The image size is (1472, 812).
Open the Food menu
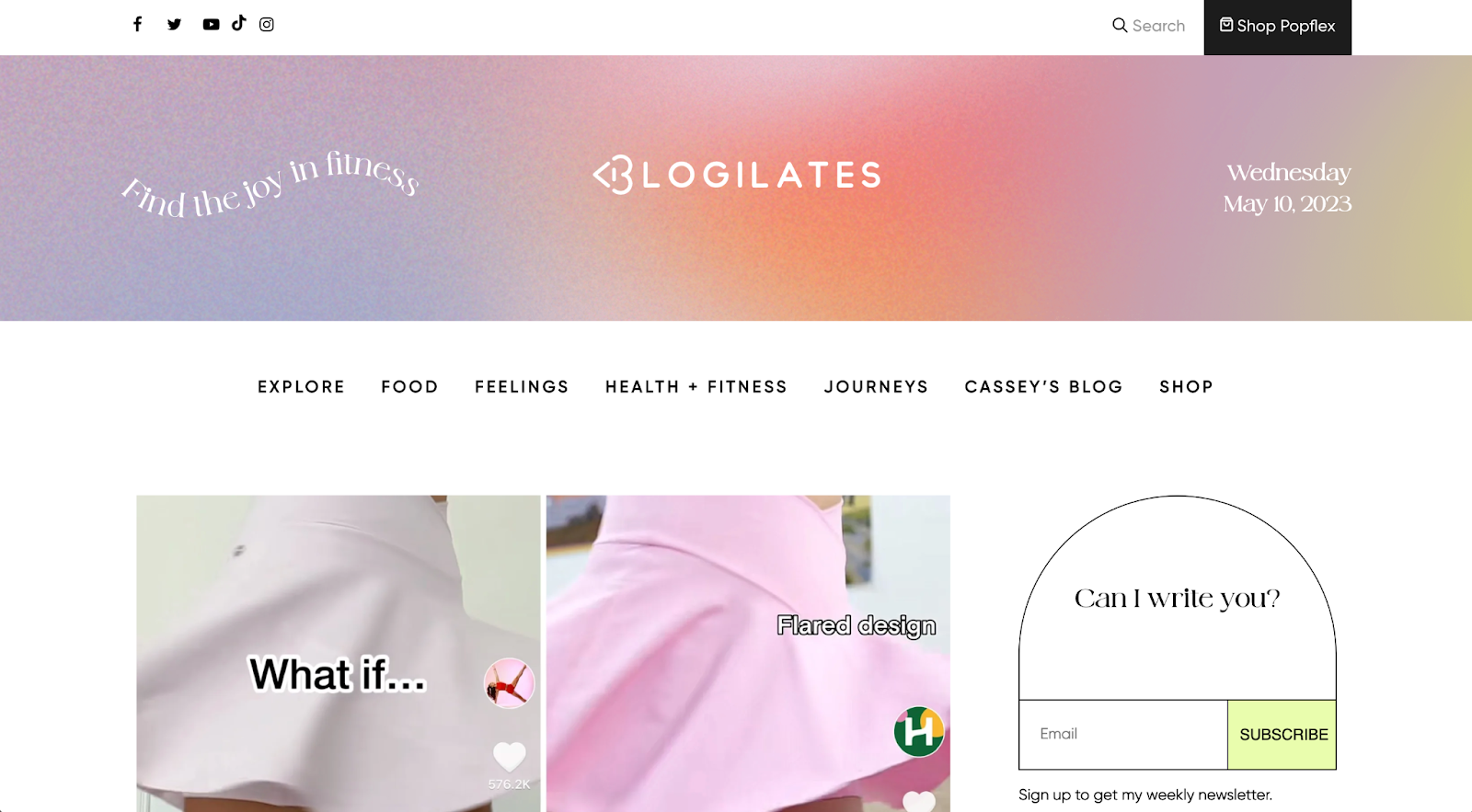click(x=409, y=387)
